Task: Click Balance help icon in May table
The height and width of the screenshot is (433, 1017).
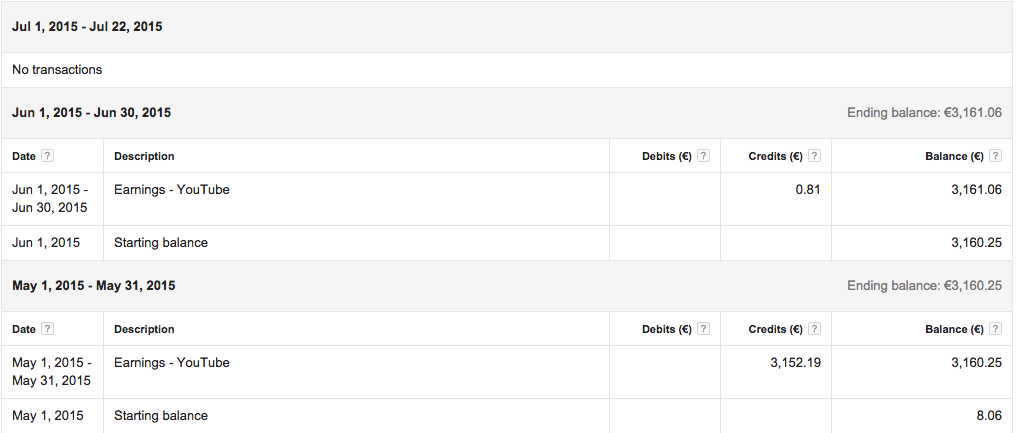Action: [x=995, y=329]
